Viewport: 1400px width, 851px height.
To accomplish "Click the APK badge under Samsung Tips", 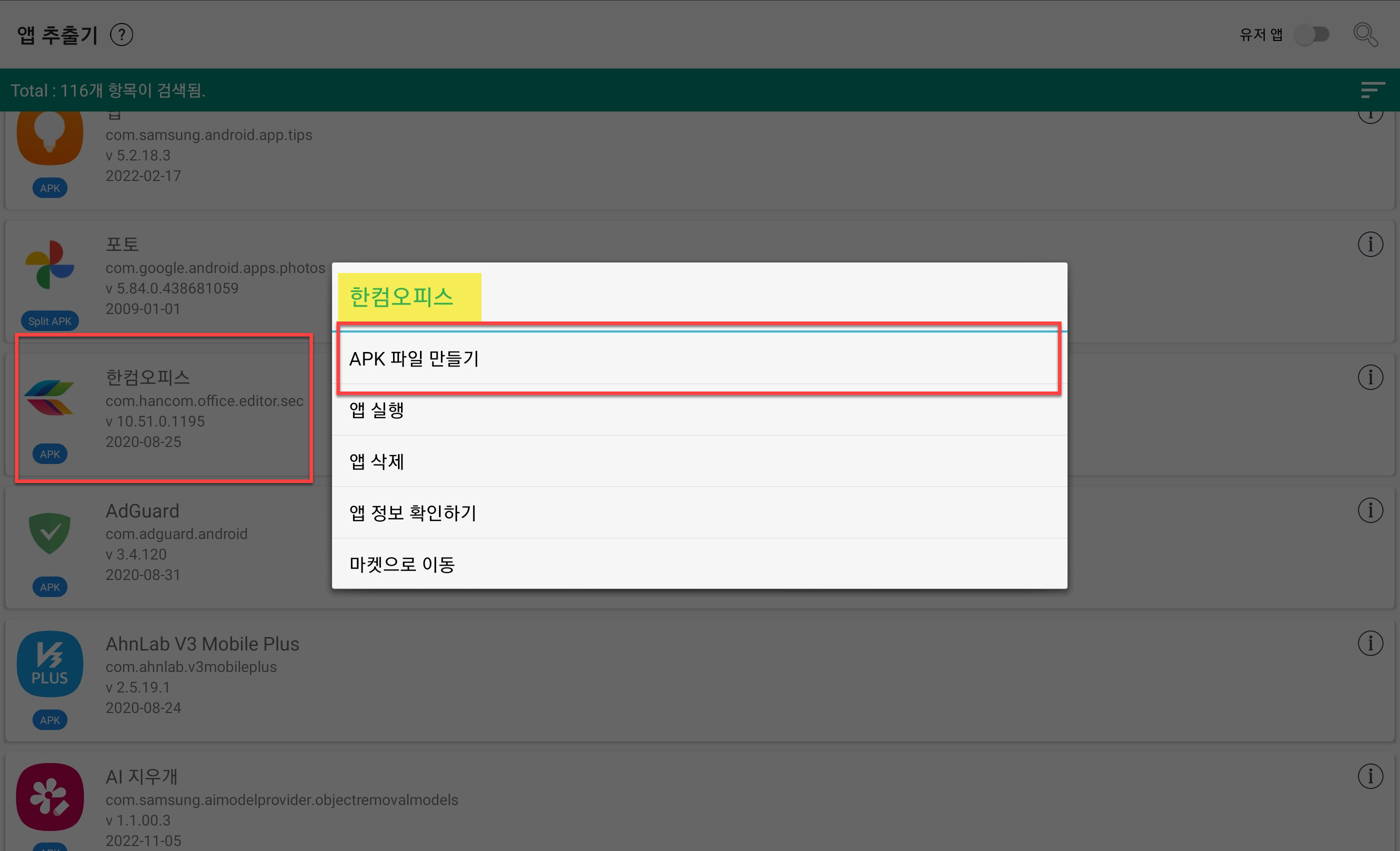I will [x=50, y=188].
